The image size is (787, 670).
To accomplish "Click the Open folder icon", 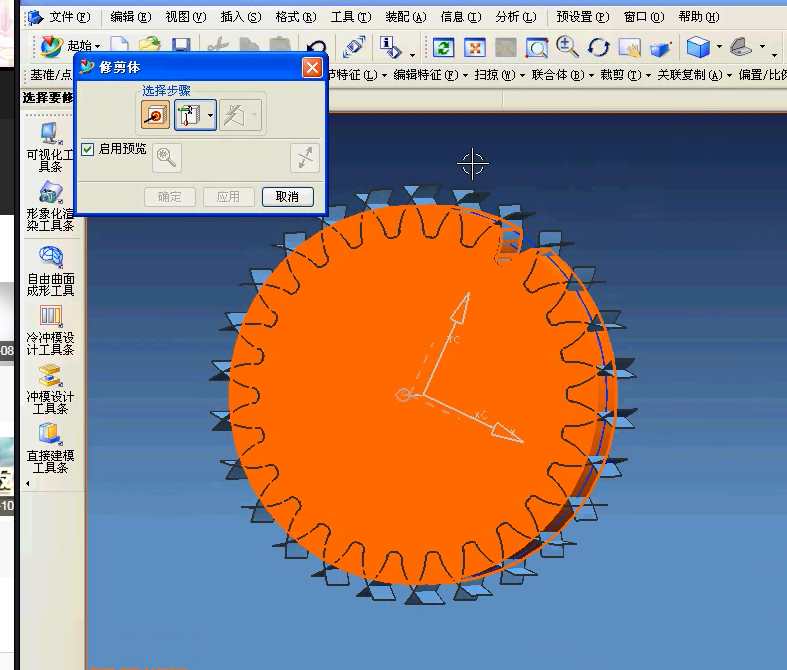I will (149, 45).
